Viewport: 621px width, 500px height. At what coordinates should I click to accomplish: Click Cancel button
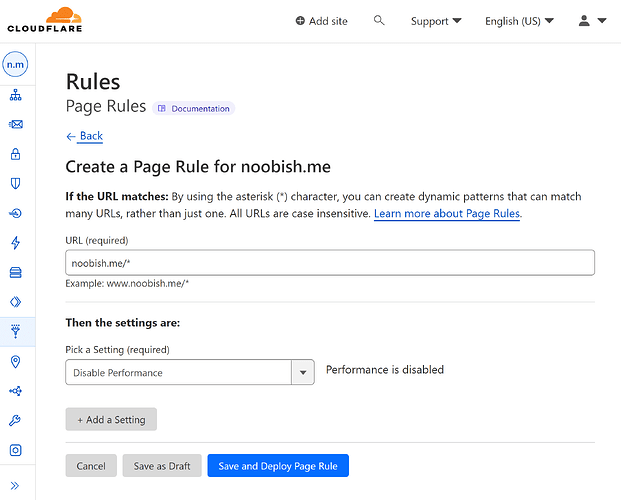91,466
